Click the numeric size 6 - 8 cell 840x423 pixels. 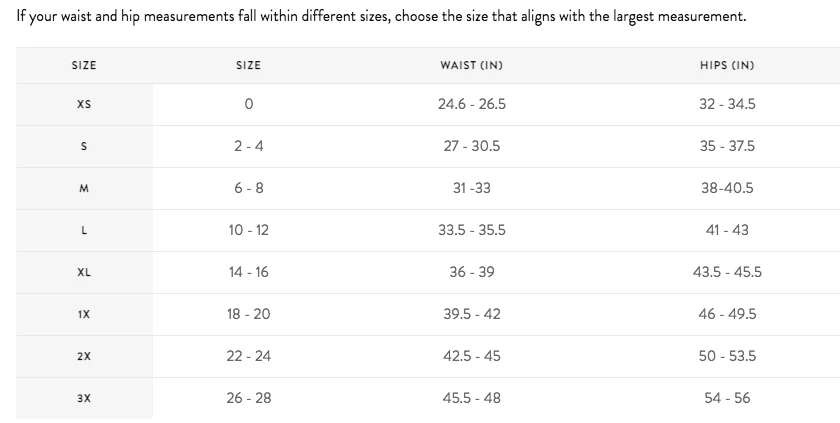tap(248, 188)
